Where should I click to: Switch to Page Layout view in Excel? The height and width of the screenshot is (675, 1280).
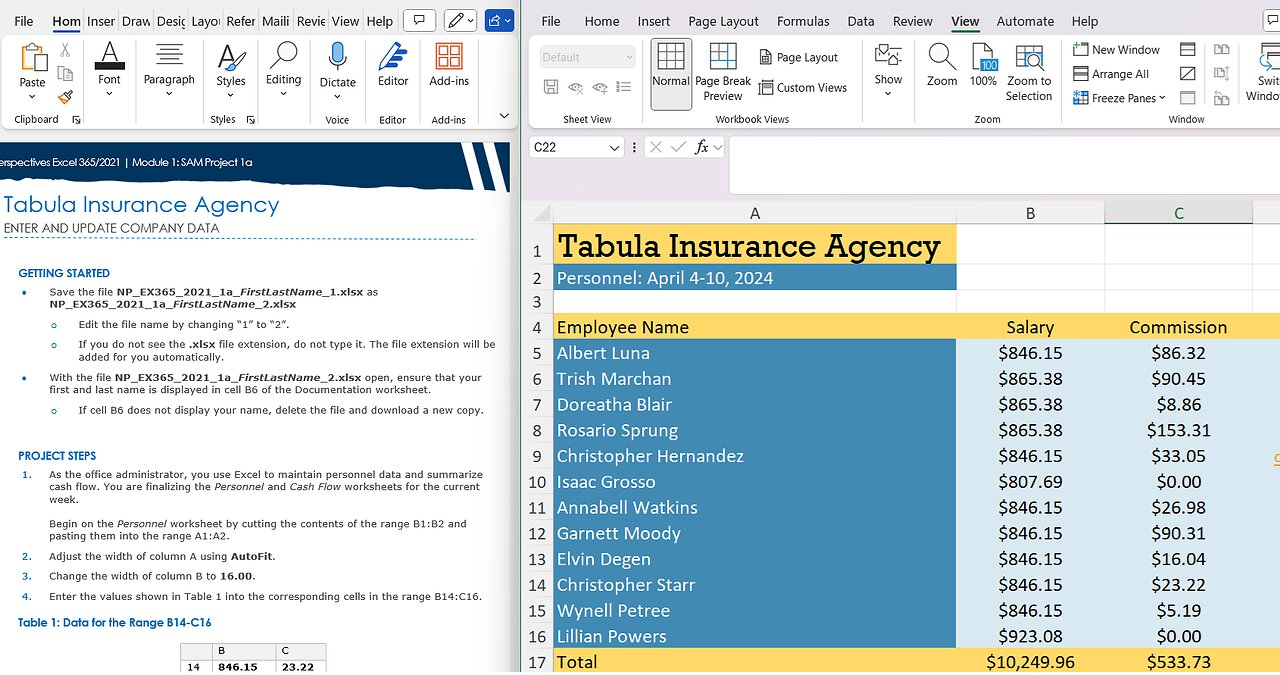click(x=797, y=57)
